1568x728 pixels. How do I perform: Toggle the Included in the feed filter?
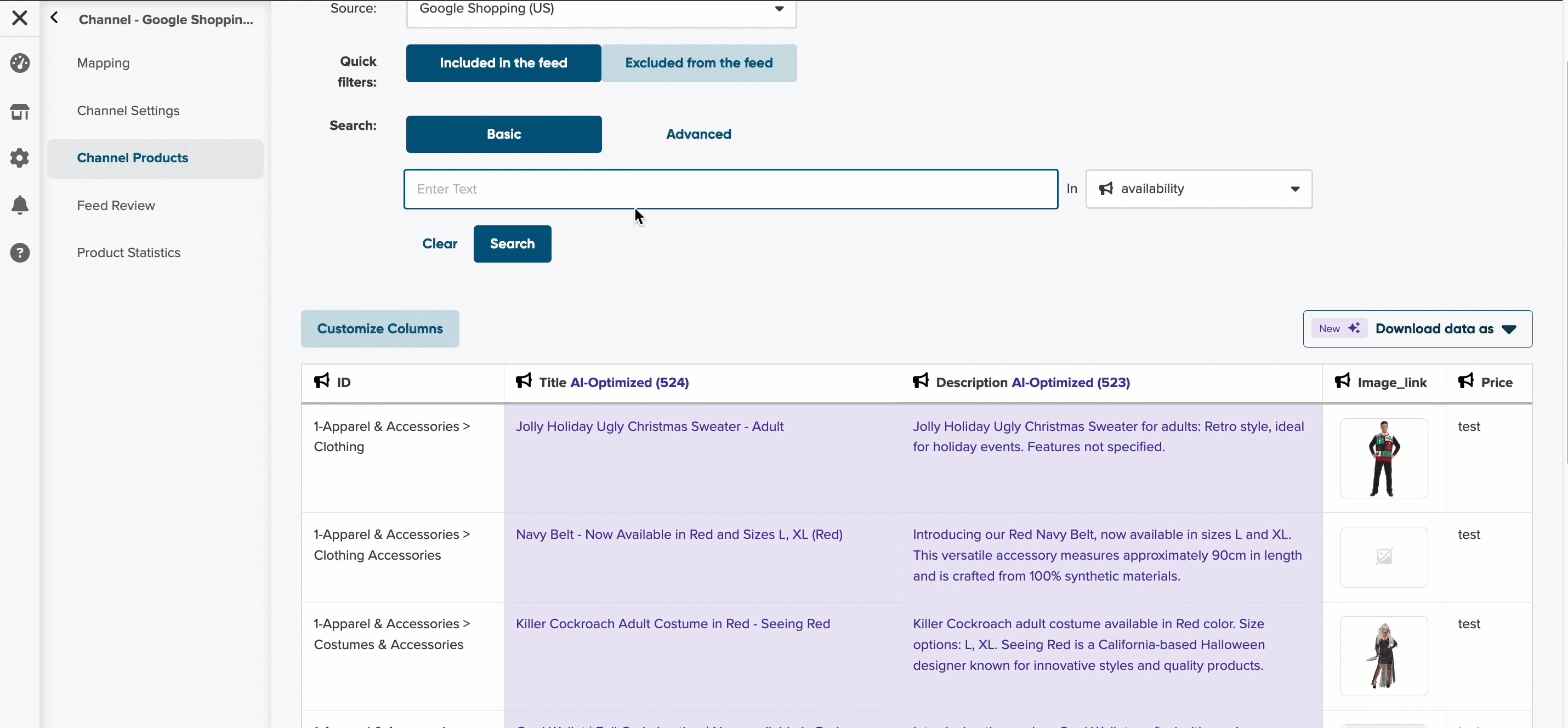click(503, 63)
